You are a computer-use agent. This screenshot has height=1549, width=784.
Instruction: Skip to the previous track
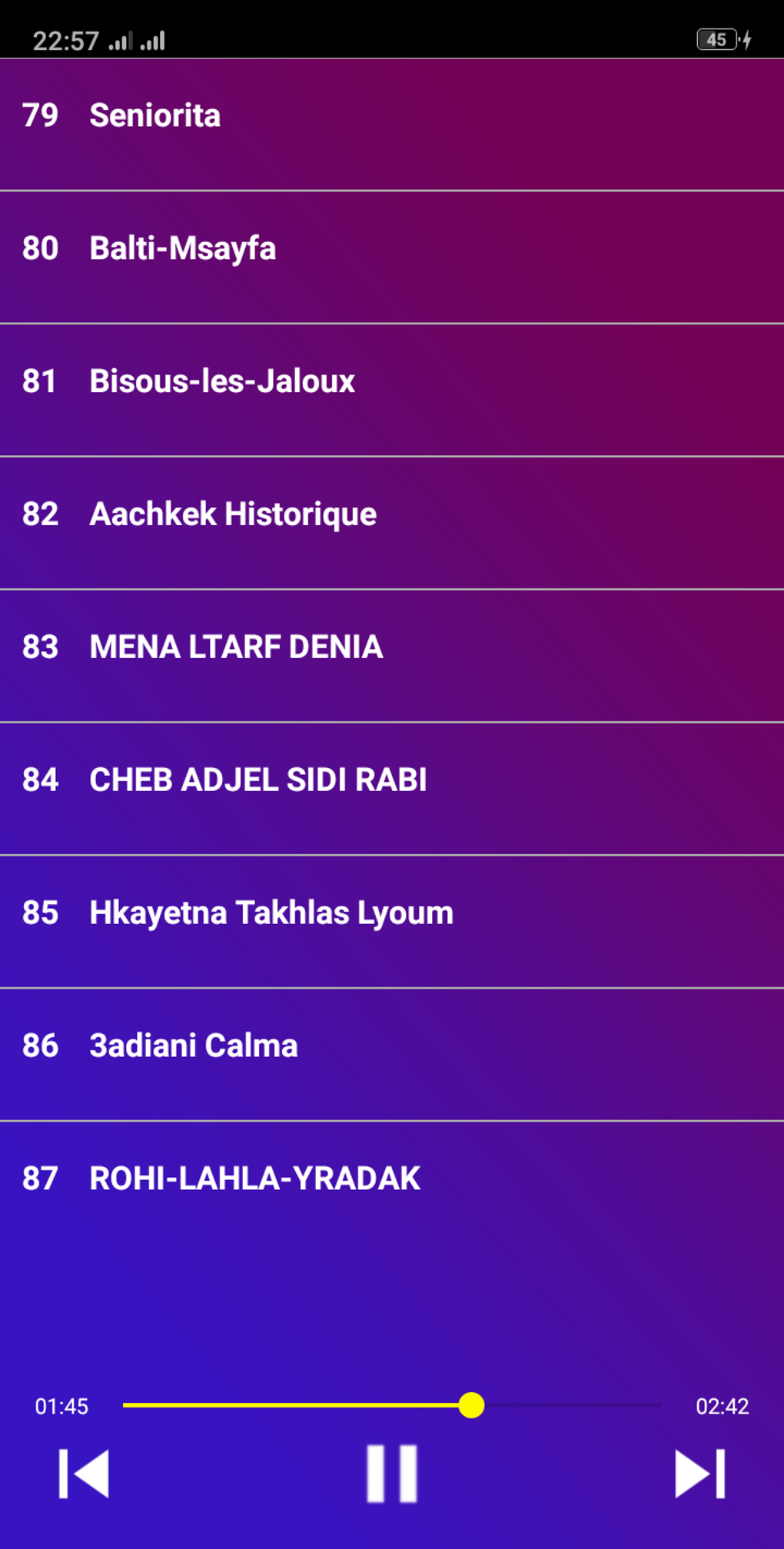(84, 1474)
